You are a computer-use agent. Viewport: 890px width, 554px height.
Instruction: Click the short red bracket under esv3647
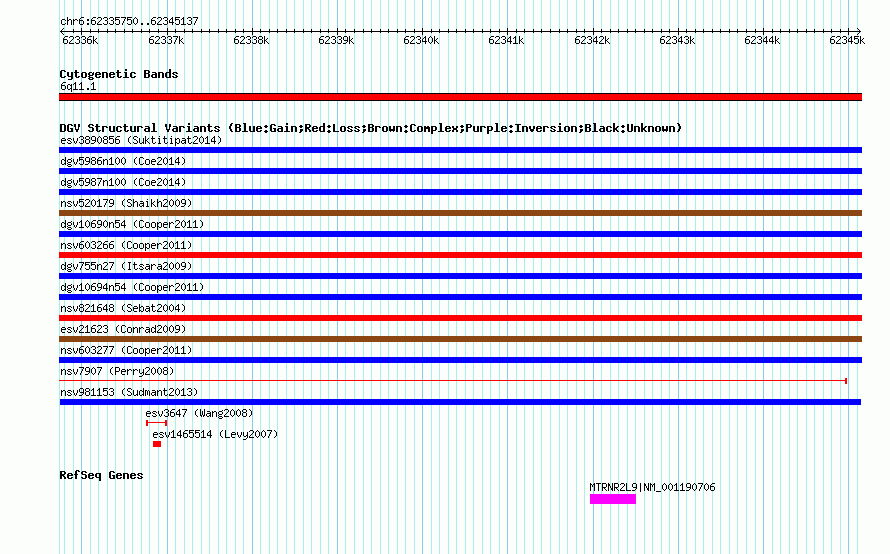[156, 423]
